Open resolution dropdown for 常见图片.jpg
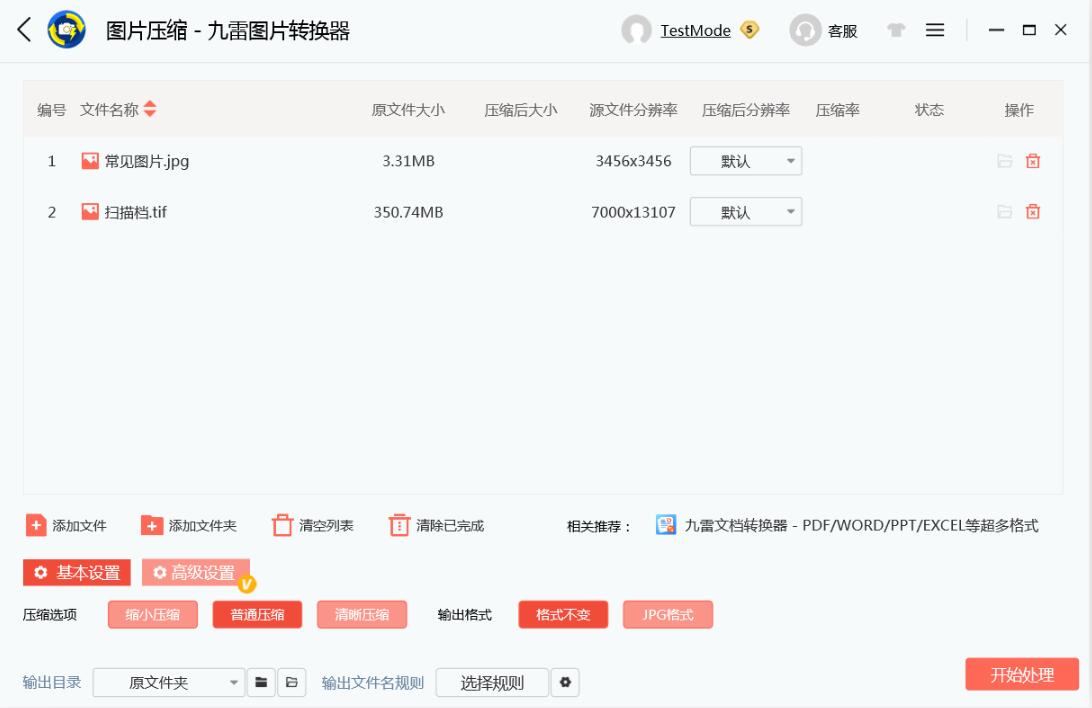1092x708 pixels. coord(746,161)
